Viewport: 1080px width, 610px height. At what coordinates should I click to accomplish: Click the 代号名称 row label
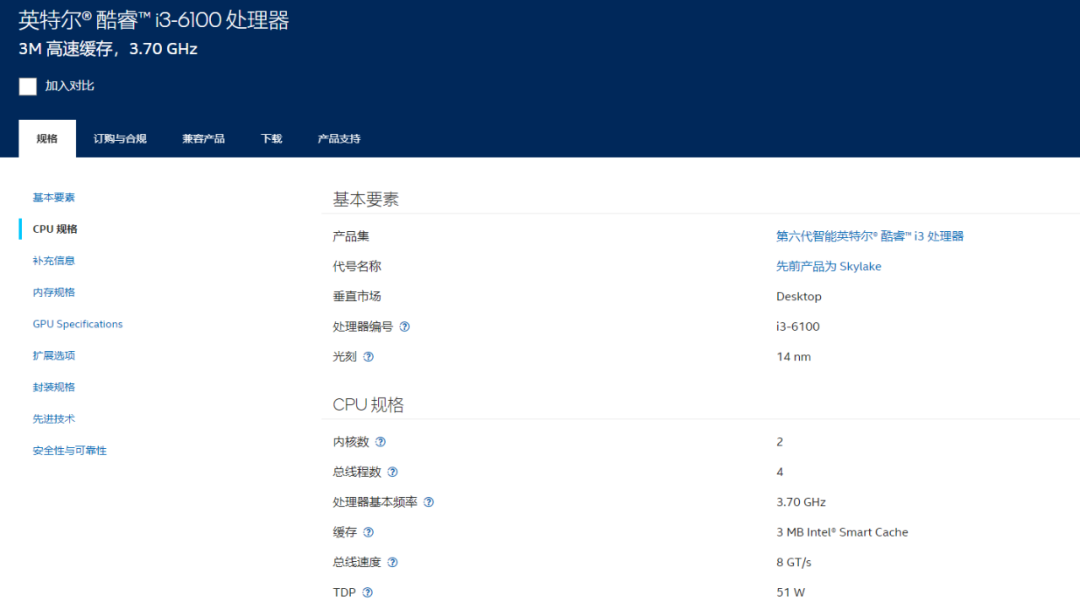(357, 266)
